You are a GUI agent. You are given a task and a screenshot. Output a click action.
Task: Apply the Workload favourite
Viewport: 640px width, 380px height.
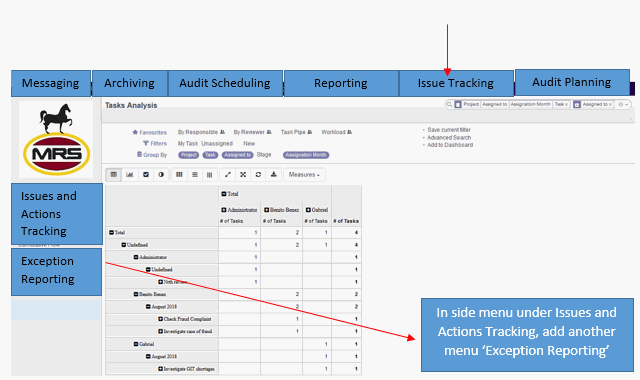click(x=336, y=132)
